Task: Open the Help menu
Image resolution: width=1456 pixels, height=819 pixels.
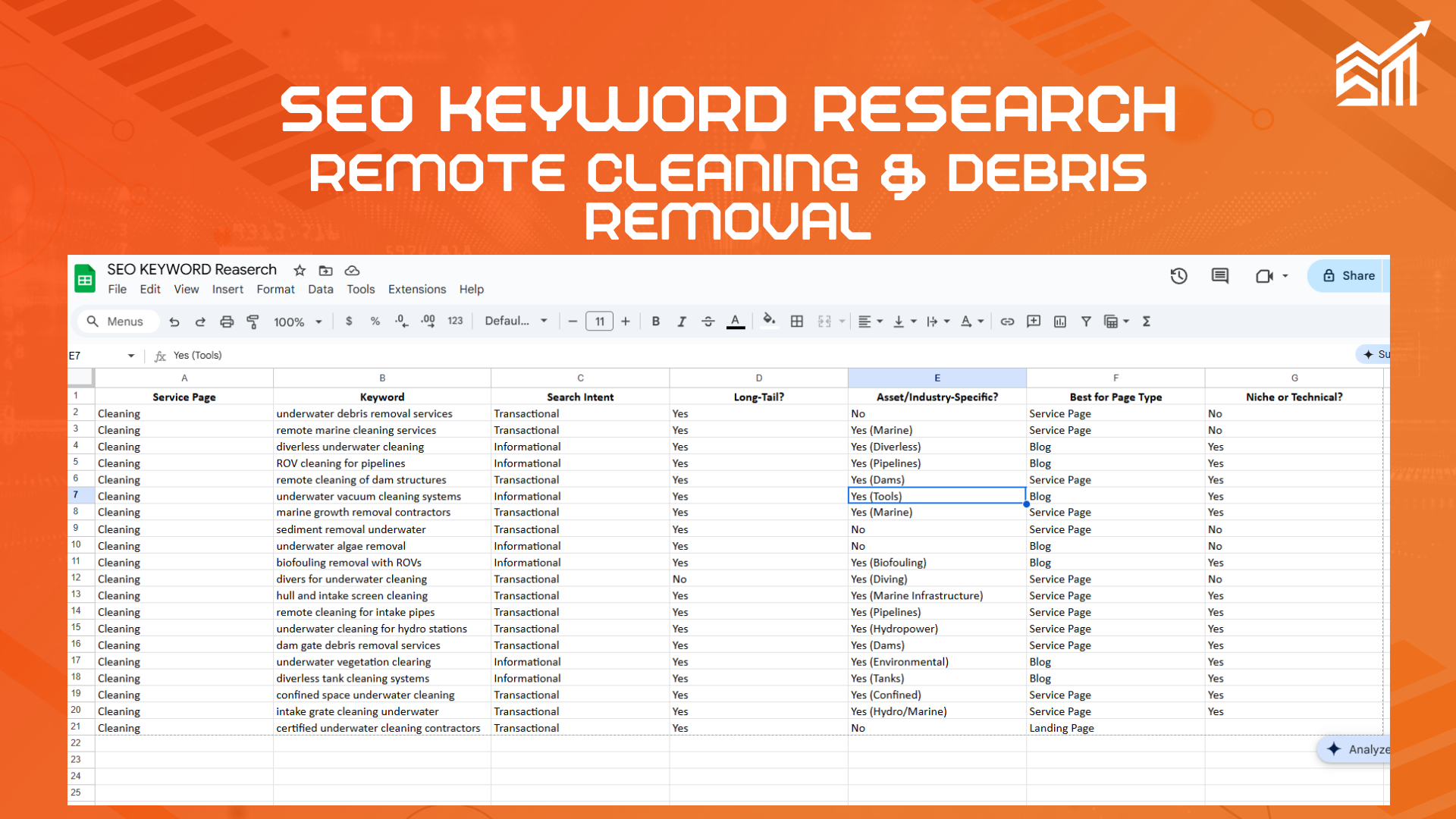Action: (x=471, y=290)
